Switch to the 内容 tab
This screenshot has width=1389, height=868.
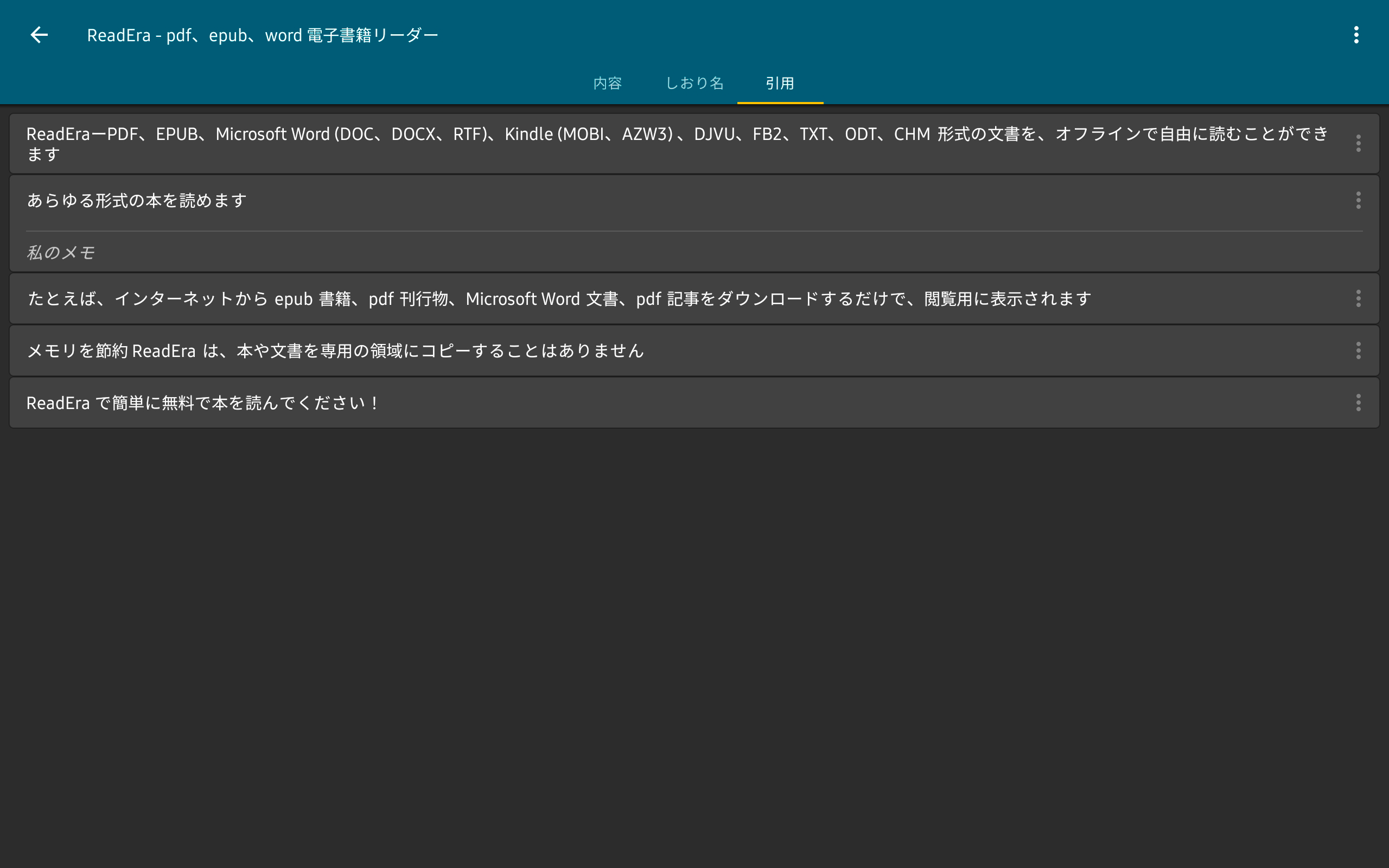click(608, 83)
